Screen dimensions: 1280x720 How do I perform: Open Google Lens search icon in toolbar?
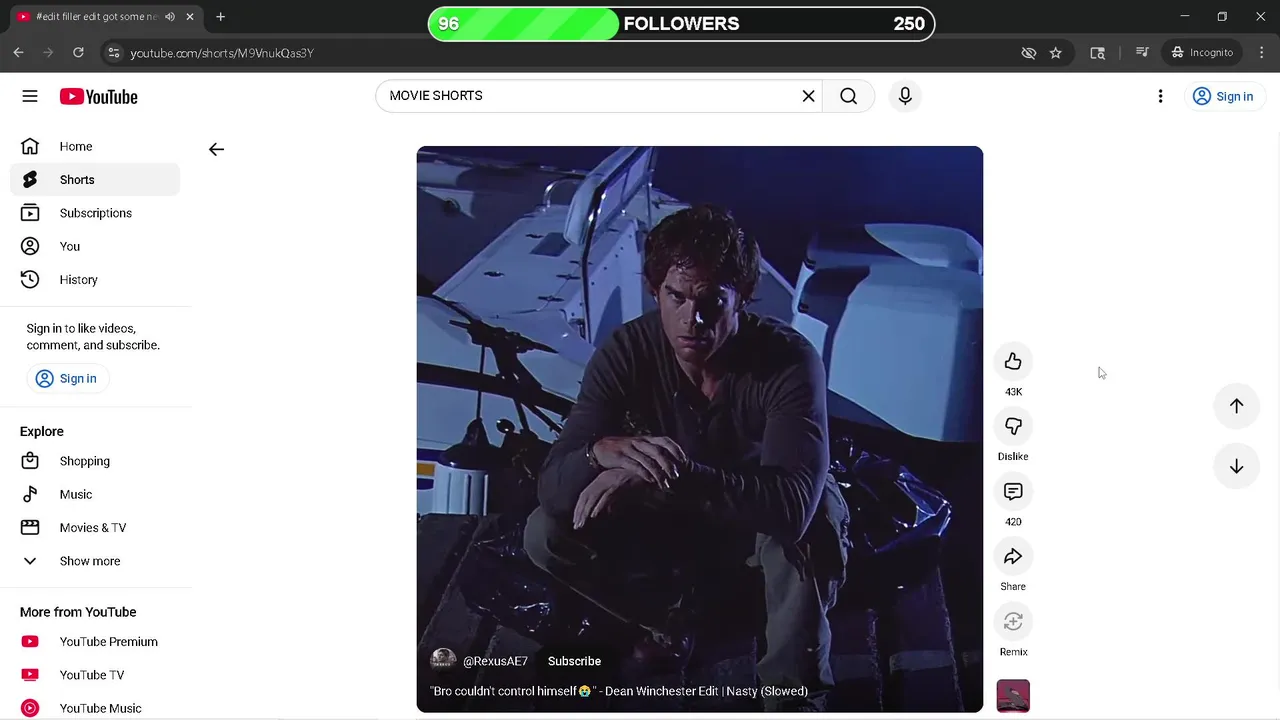(1097, 52)
